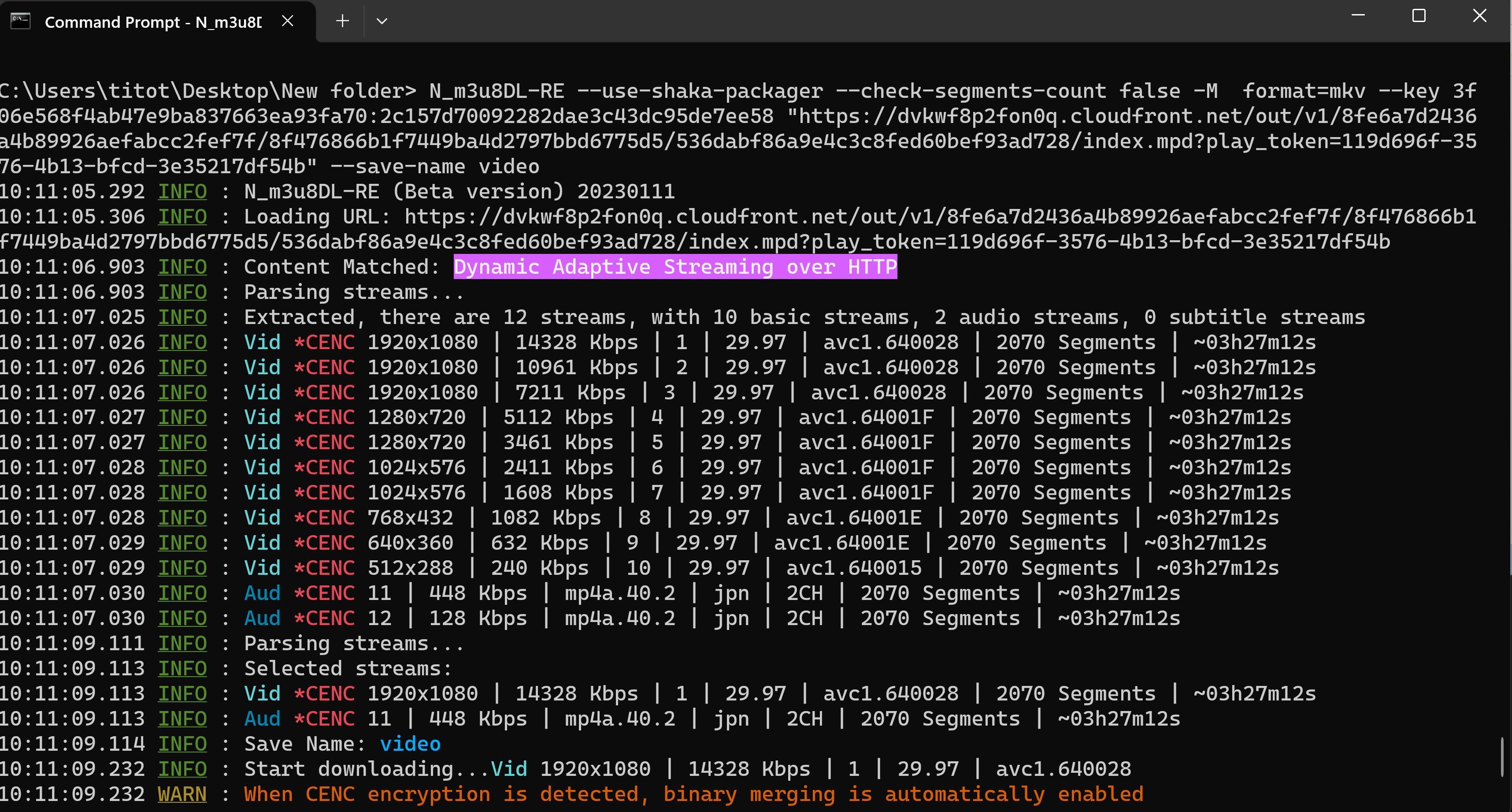Click the blue 'video' save name
This screenshot has height=812, width=1512.
click(410, 744)
